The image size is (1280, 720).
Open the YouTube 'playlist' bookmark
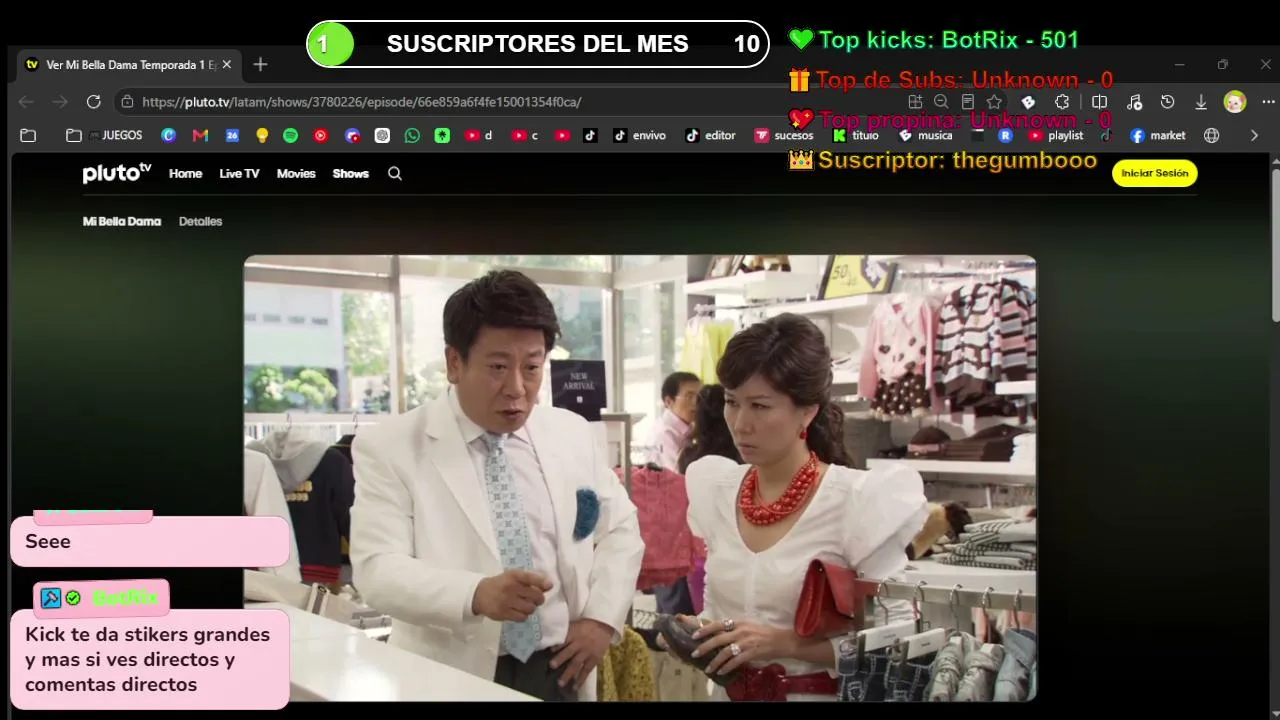[1056, 135]
